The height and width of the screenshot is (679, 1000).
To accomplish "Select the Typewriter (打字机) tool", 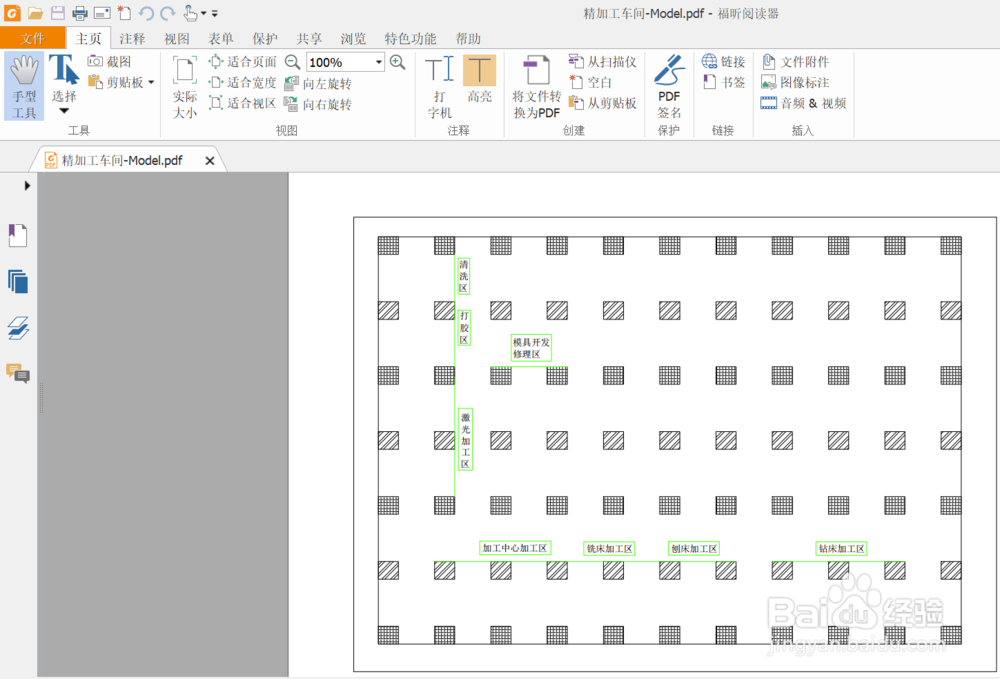I will click(439, 87).
